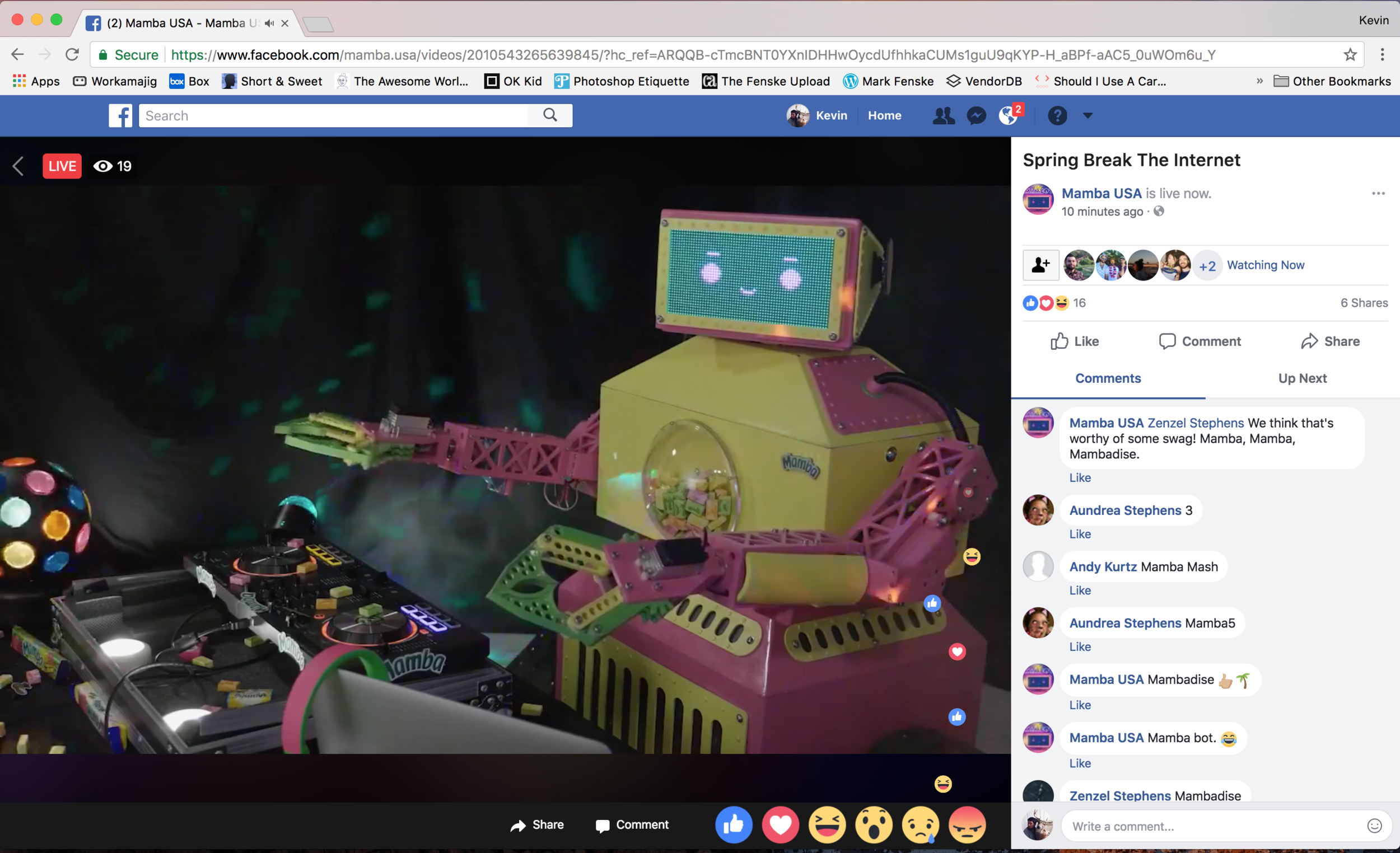Open Kevin's profile in the top bar
Screen dimensions: 1400x853
coord(817,115)
